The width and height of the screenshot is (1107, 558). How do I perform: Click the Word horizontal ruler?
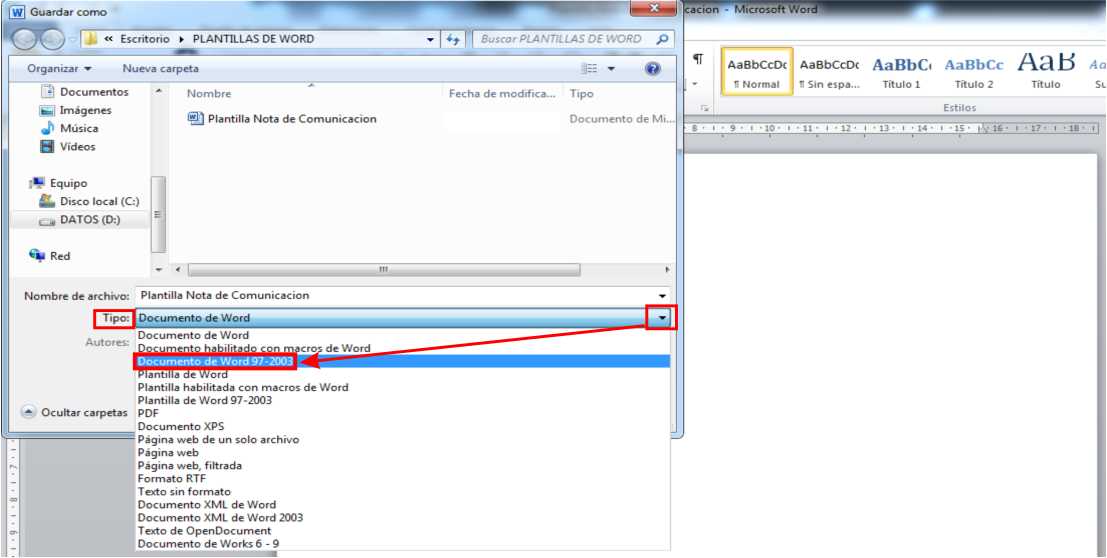pos(893,129)
